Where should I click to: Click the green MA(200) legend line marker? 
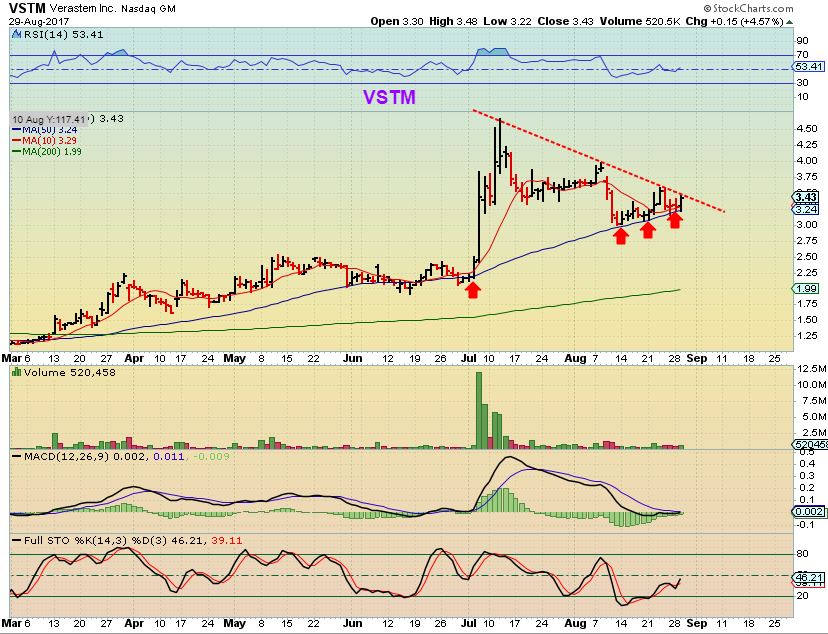coord(17,152)
